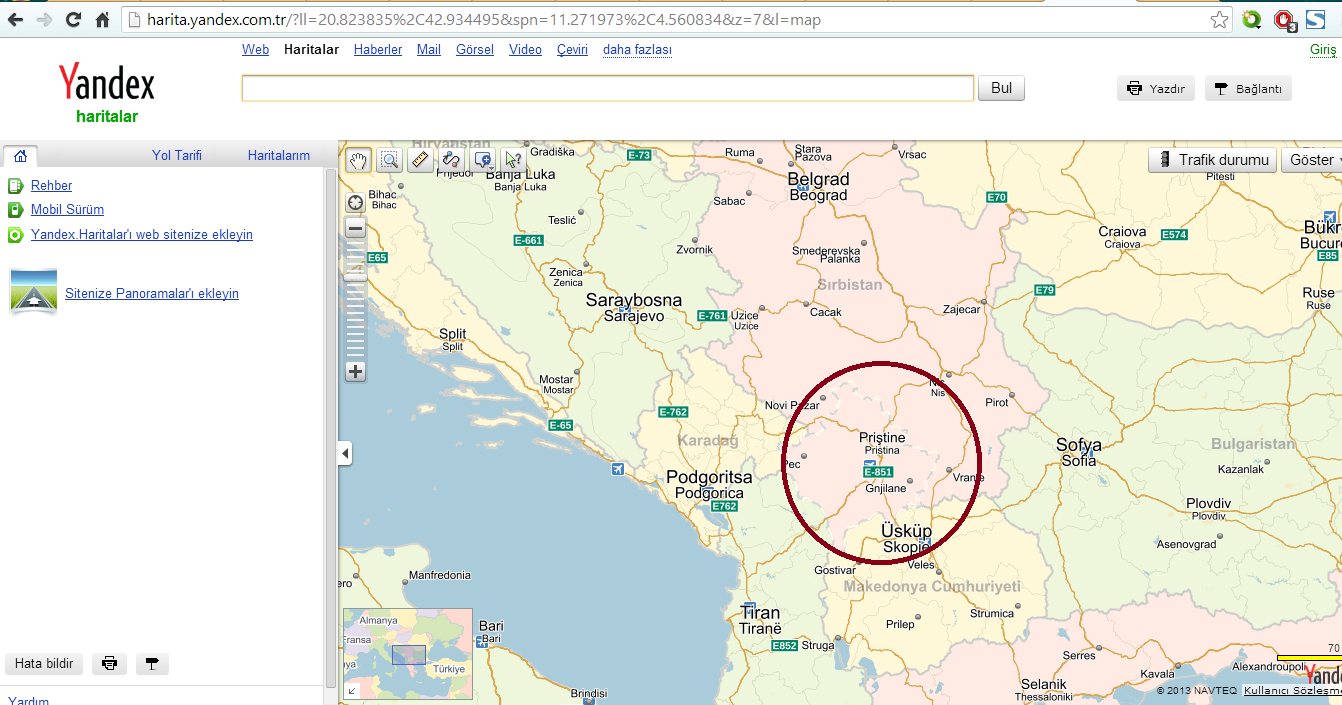
Task: Switch to the Haritalarım tab
Action: coord(279,155)
